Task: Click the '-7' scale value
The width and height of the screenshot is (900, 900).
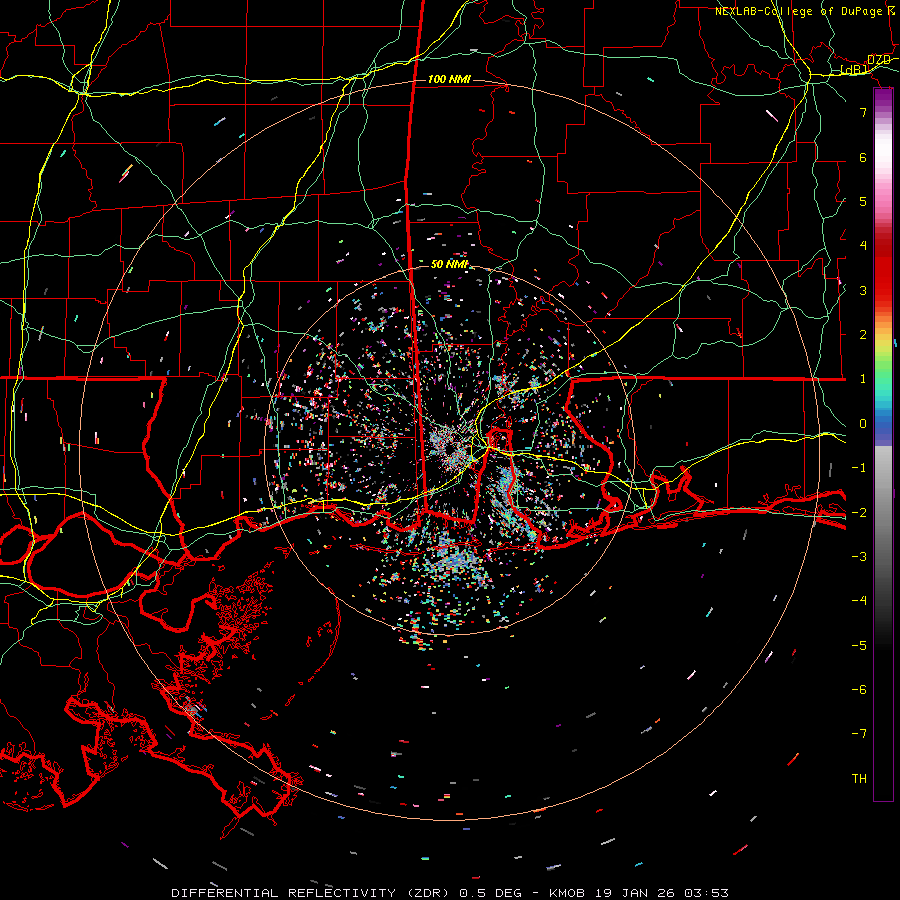Action: (x=859, y=734)
